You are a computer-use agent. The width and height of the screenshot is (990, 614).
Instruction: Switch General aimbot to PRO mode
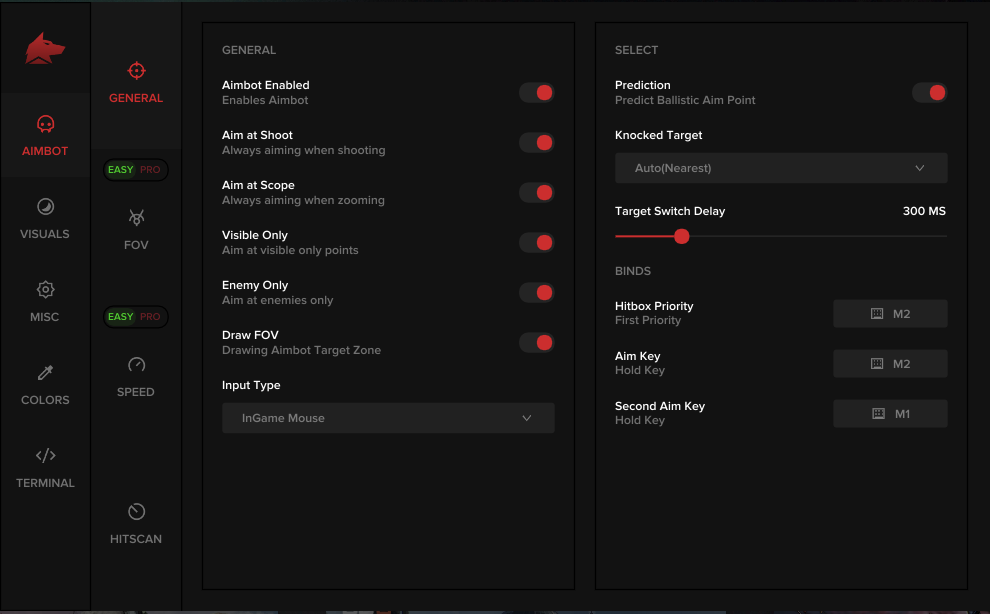click(x=152, y=169)
